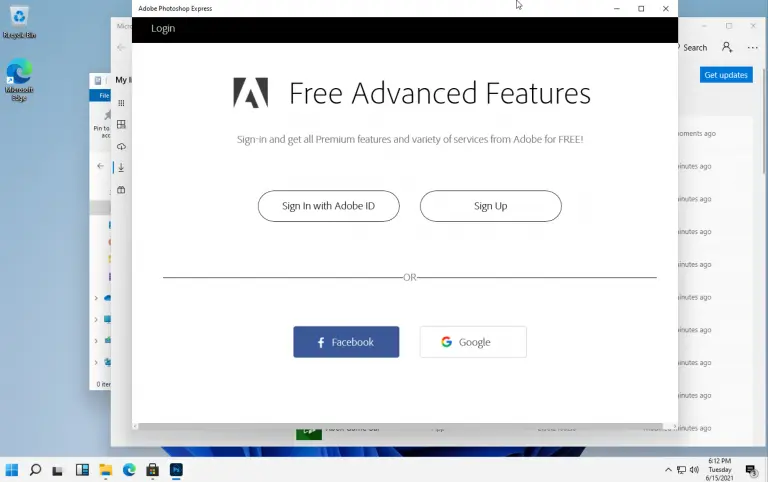
Task: Open the layout icon in Store sidebar
Action: (x=121, y=124)
